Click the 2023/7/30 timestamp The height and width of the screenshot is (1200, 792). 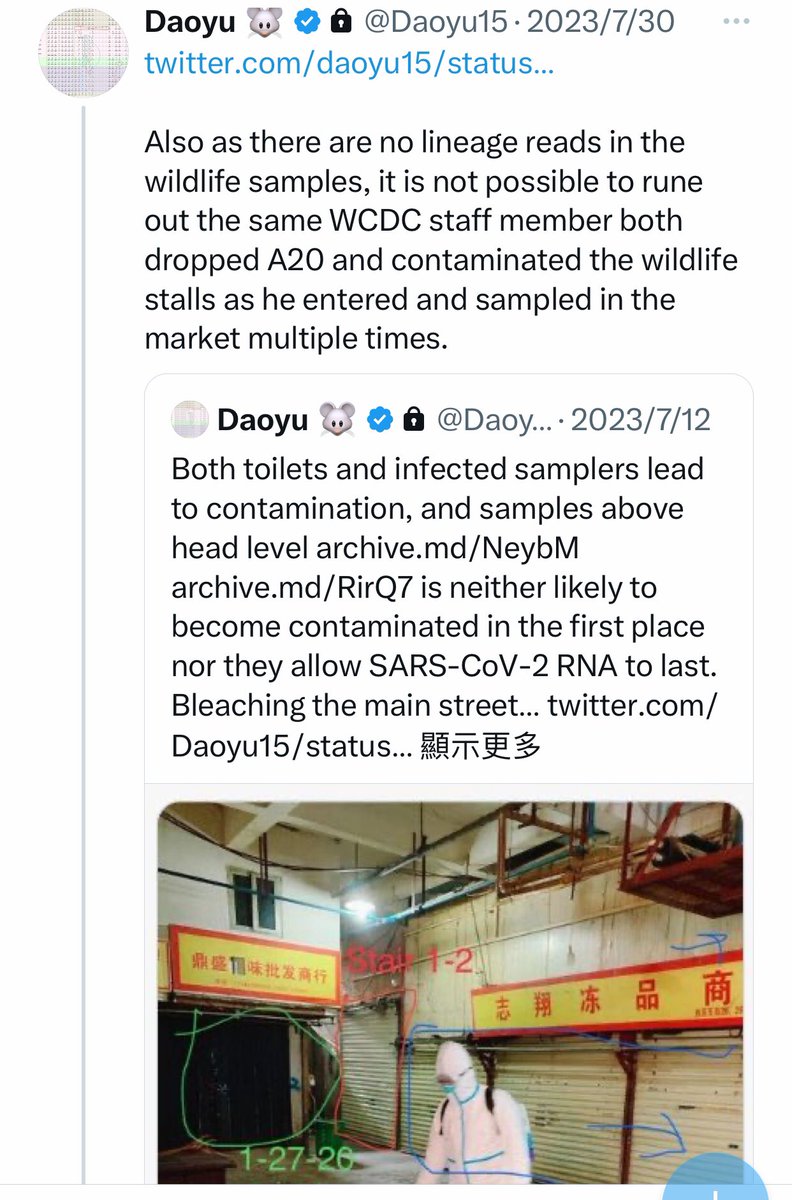click(x=601, y=21)
